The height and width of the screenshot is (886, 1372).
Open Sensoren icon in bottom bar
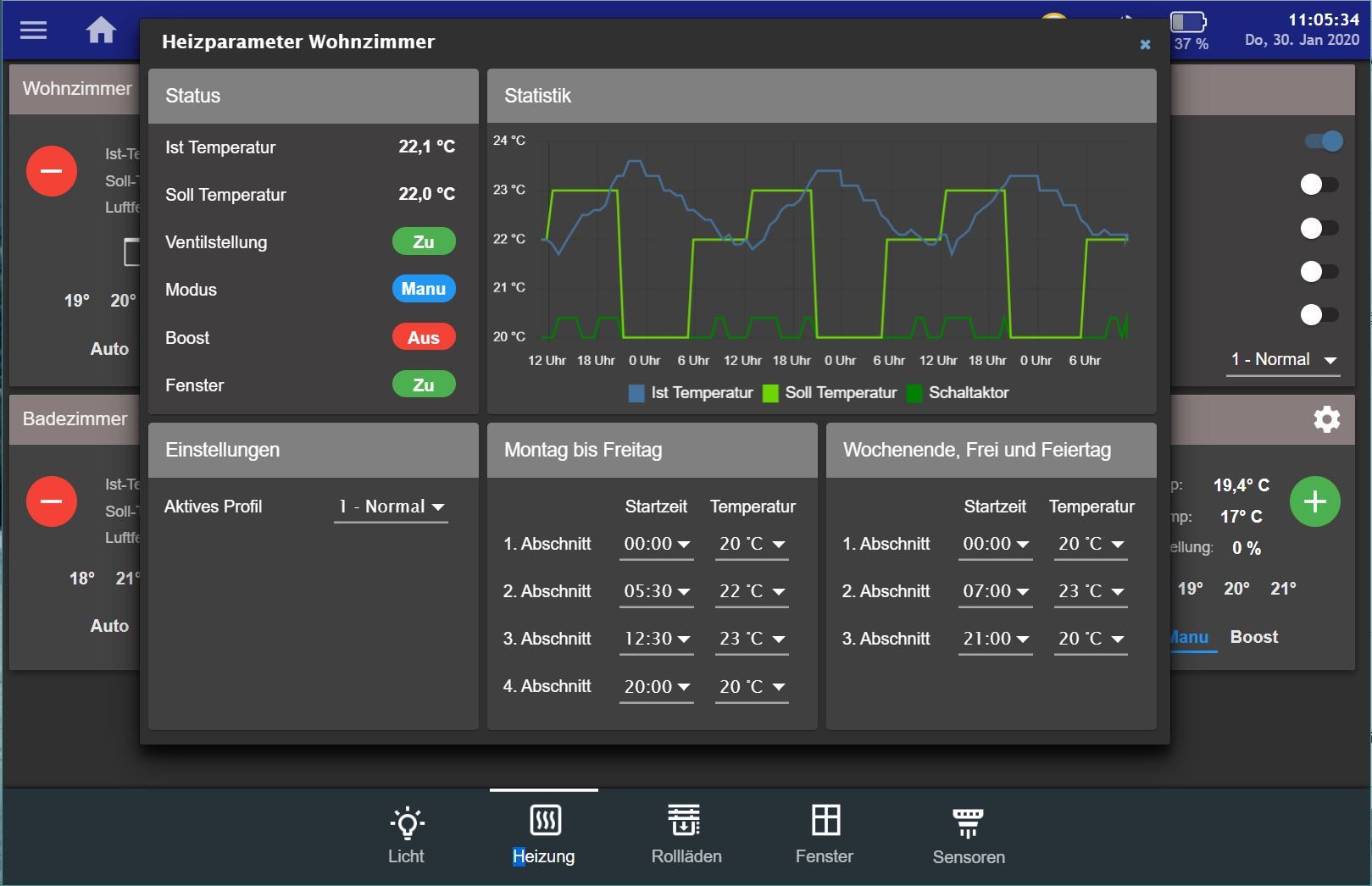[x=969, y=835]
